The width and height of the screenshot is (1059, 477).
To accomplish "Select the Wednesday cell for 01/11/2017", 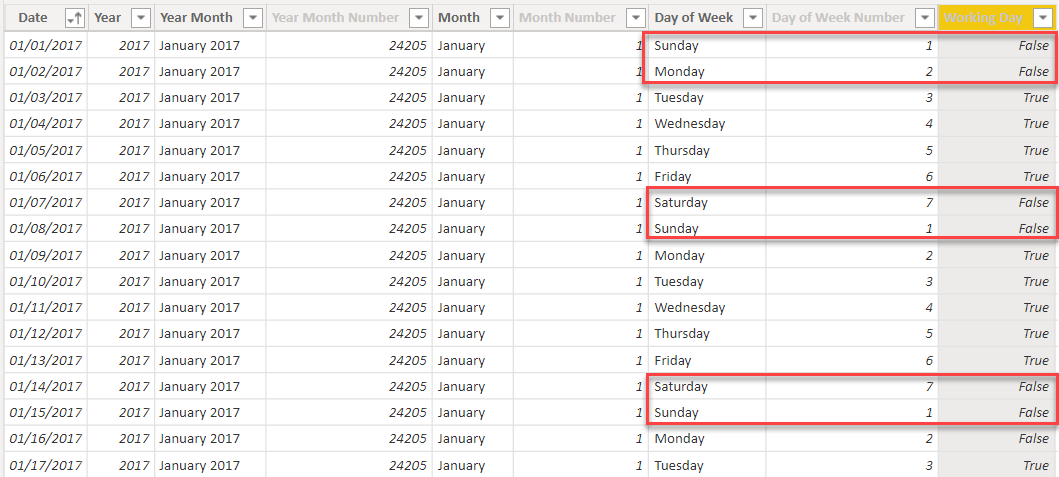I will [706, 307].
